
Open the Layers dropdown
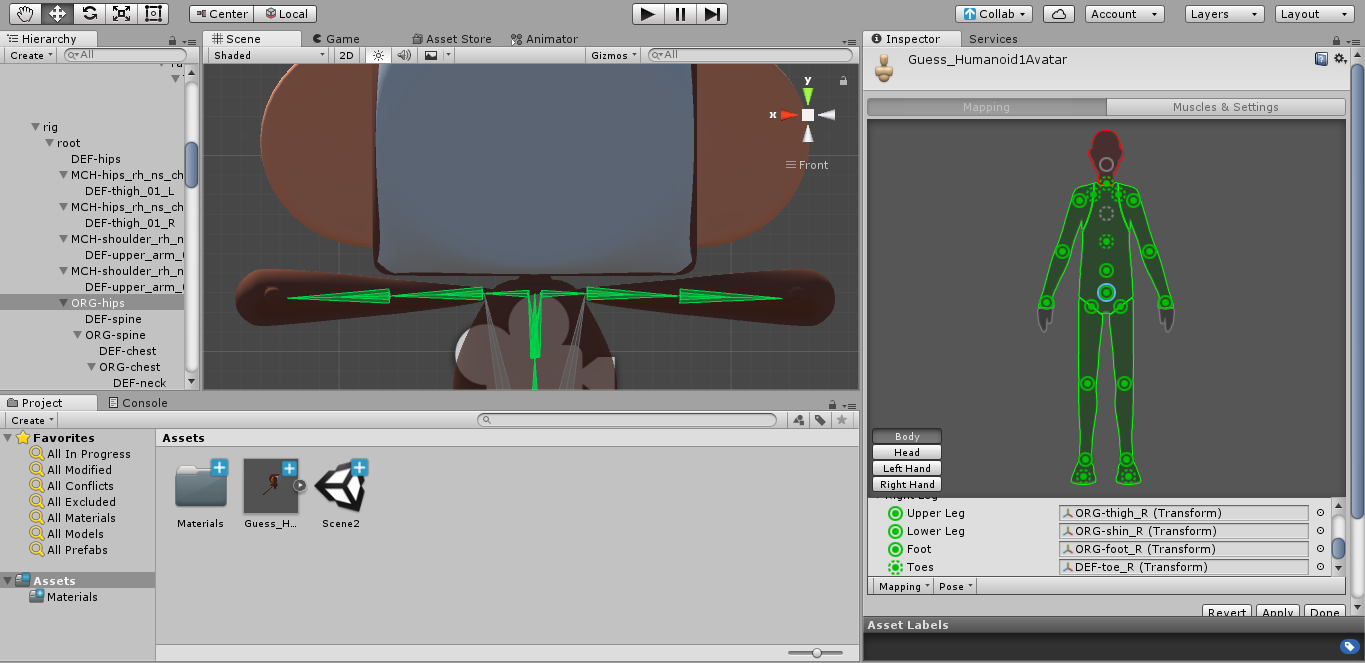point(1225,14)
